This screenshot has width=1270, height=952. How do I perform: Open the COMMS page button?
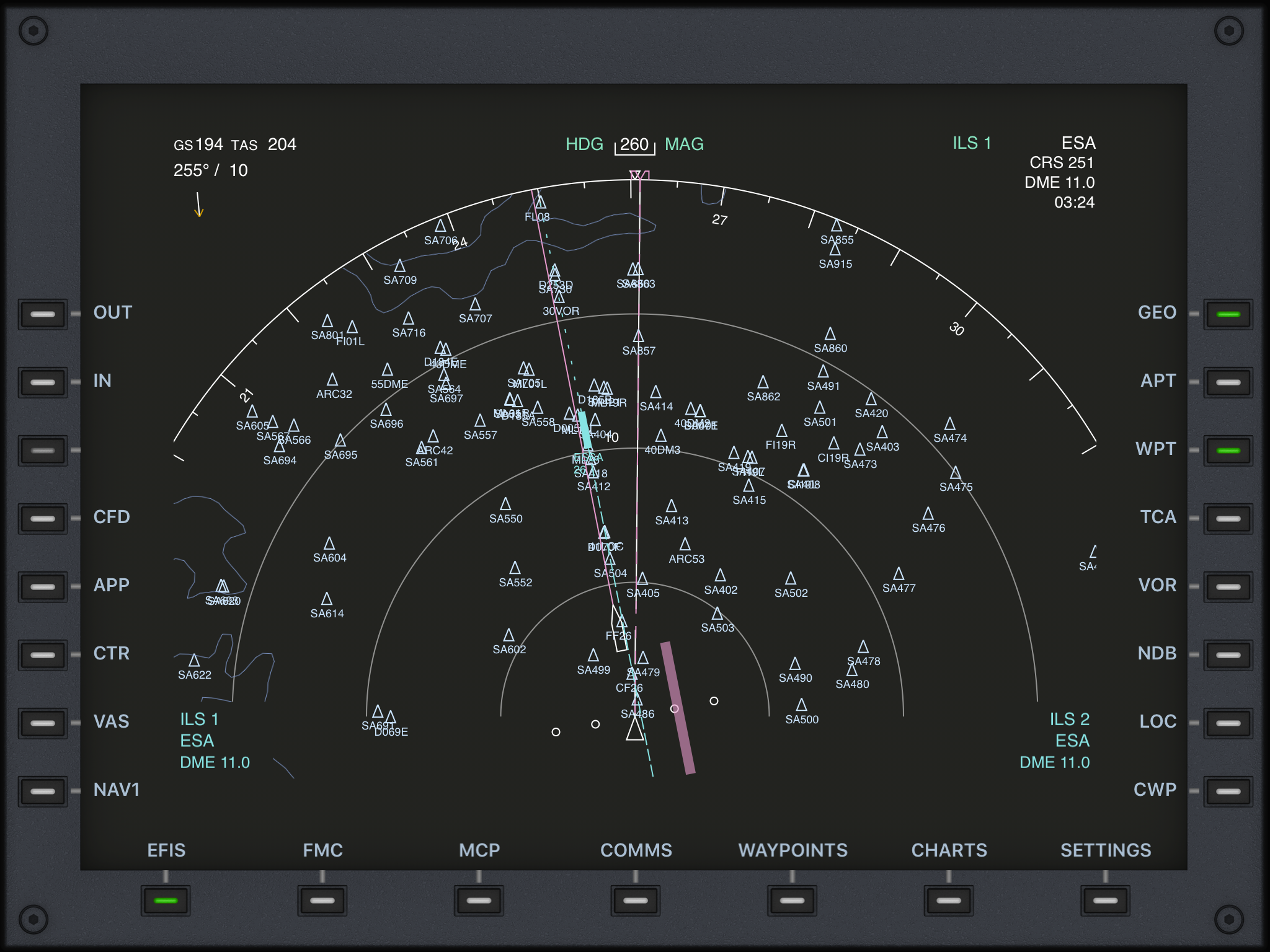pyautogui.click(x=636, y=900)
